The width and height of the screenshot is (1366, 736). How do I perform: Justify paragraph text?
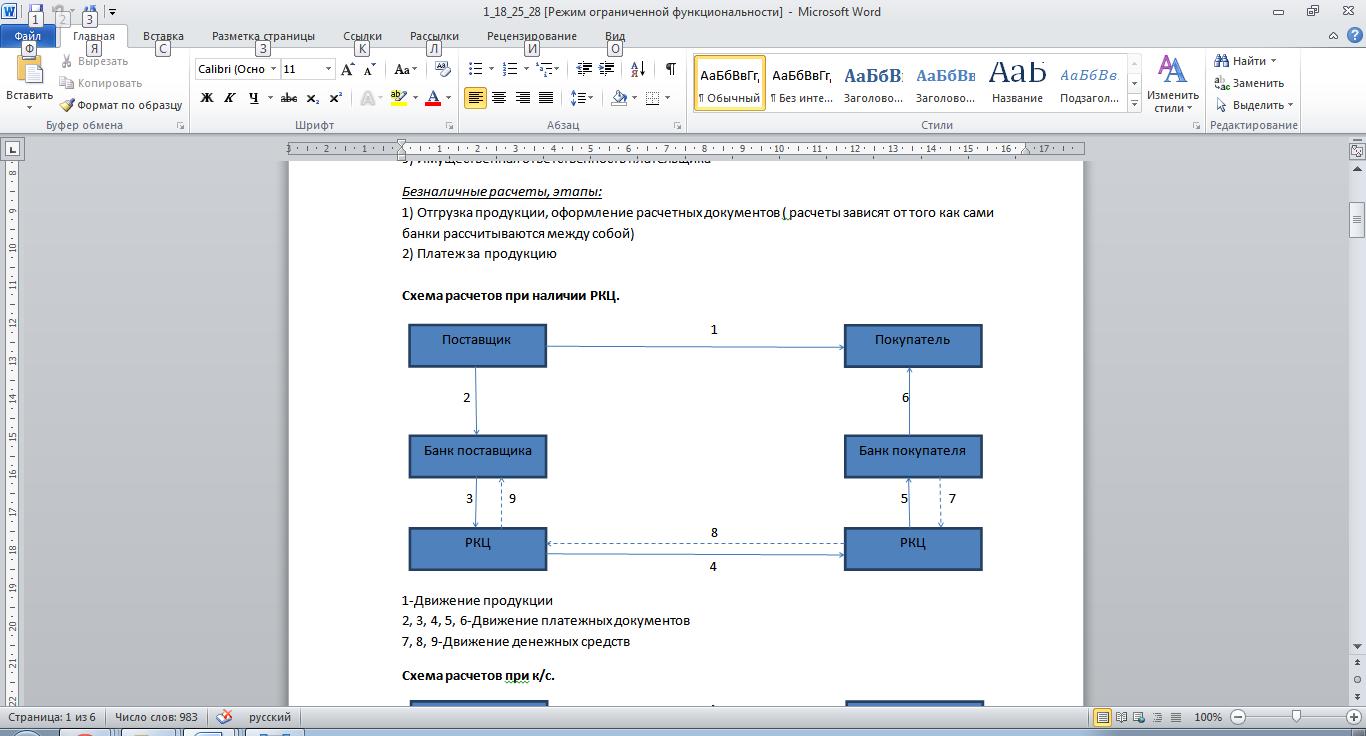click(546, 98)
